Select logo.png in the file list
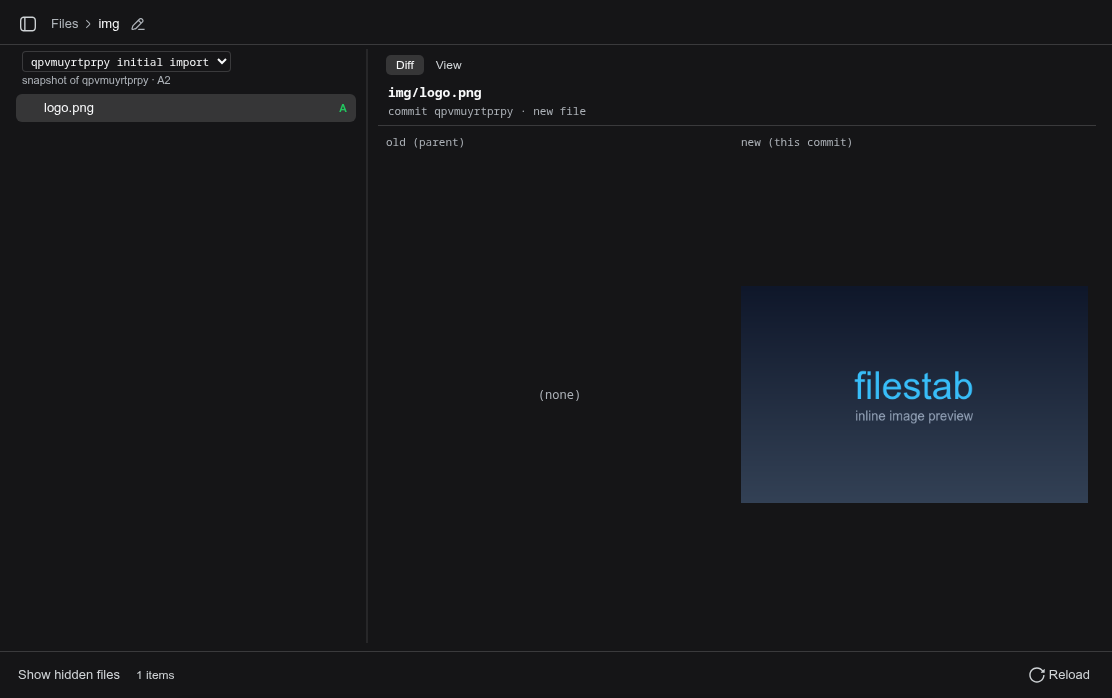 [x=186, y=108]
